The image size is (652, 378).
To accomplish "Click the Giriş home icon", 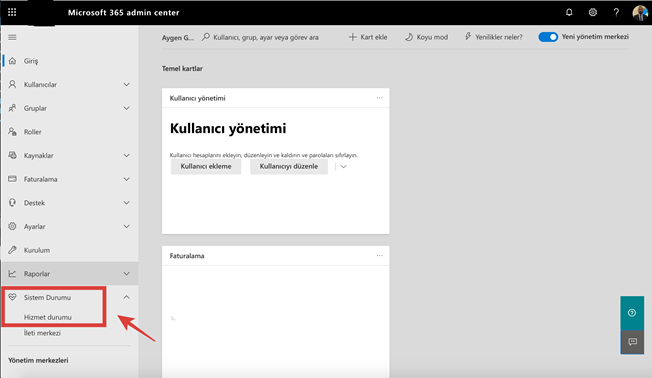I will (x=12, y=61).
